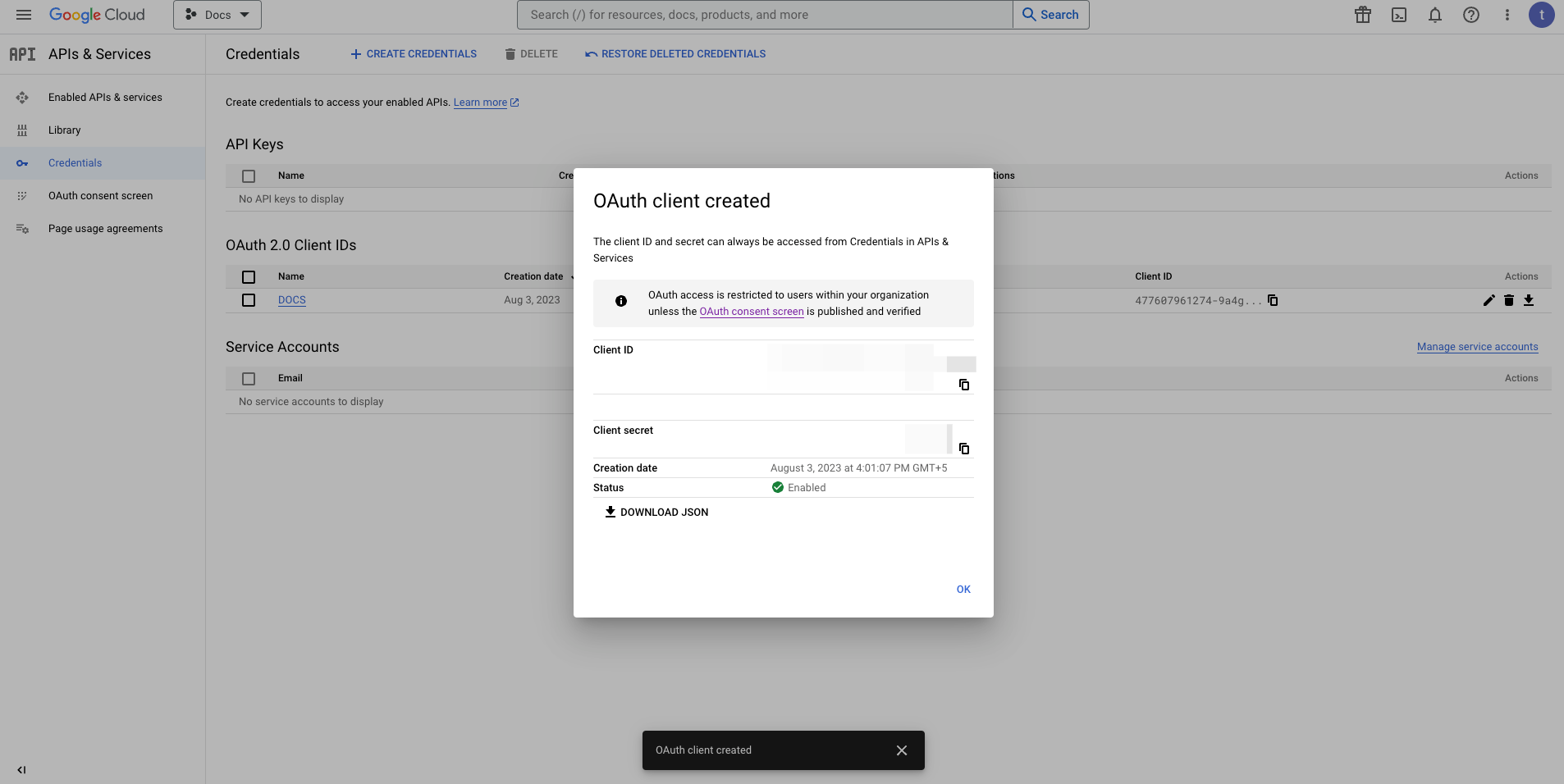The width and height of the screenshot is (1564, 784).
Task: Click 'No service accounts to display' text
Action: click(x=311, y=402)
